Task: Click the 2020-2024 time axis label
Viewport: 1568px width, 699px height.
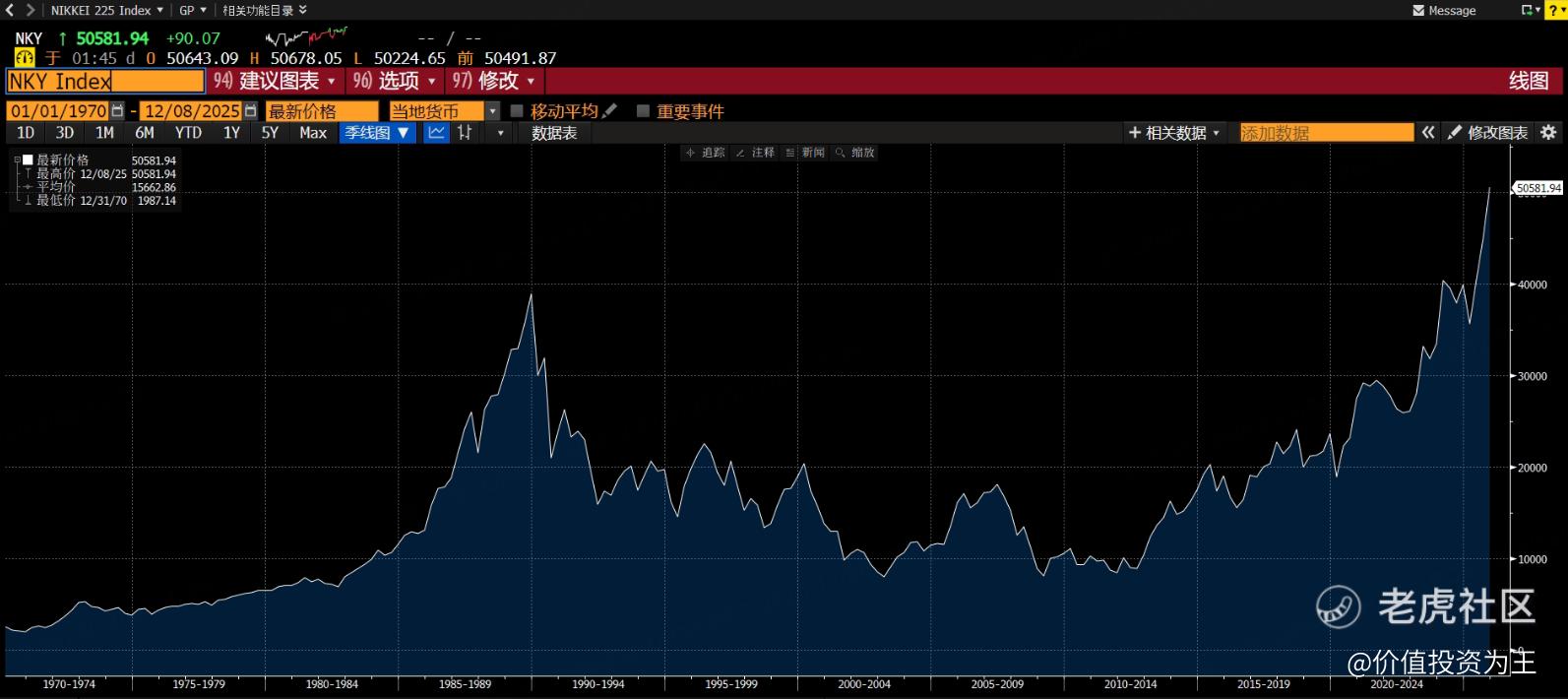Action: tap(1396, 683)
